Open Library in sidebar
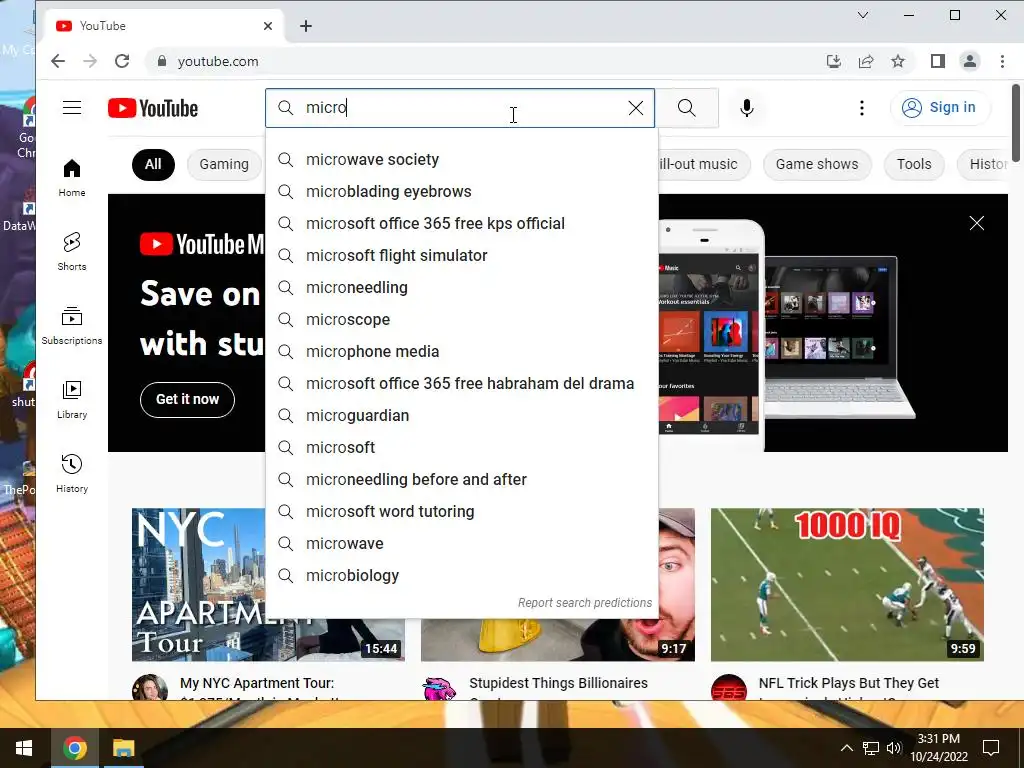 pos(72,399)
